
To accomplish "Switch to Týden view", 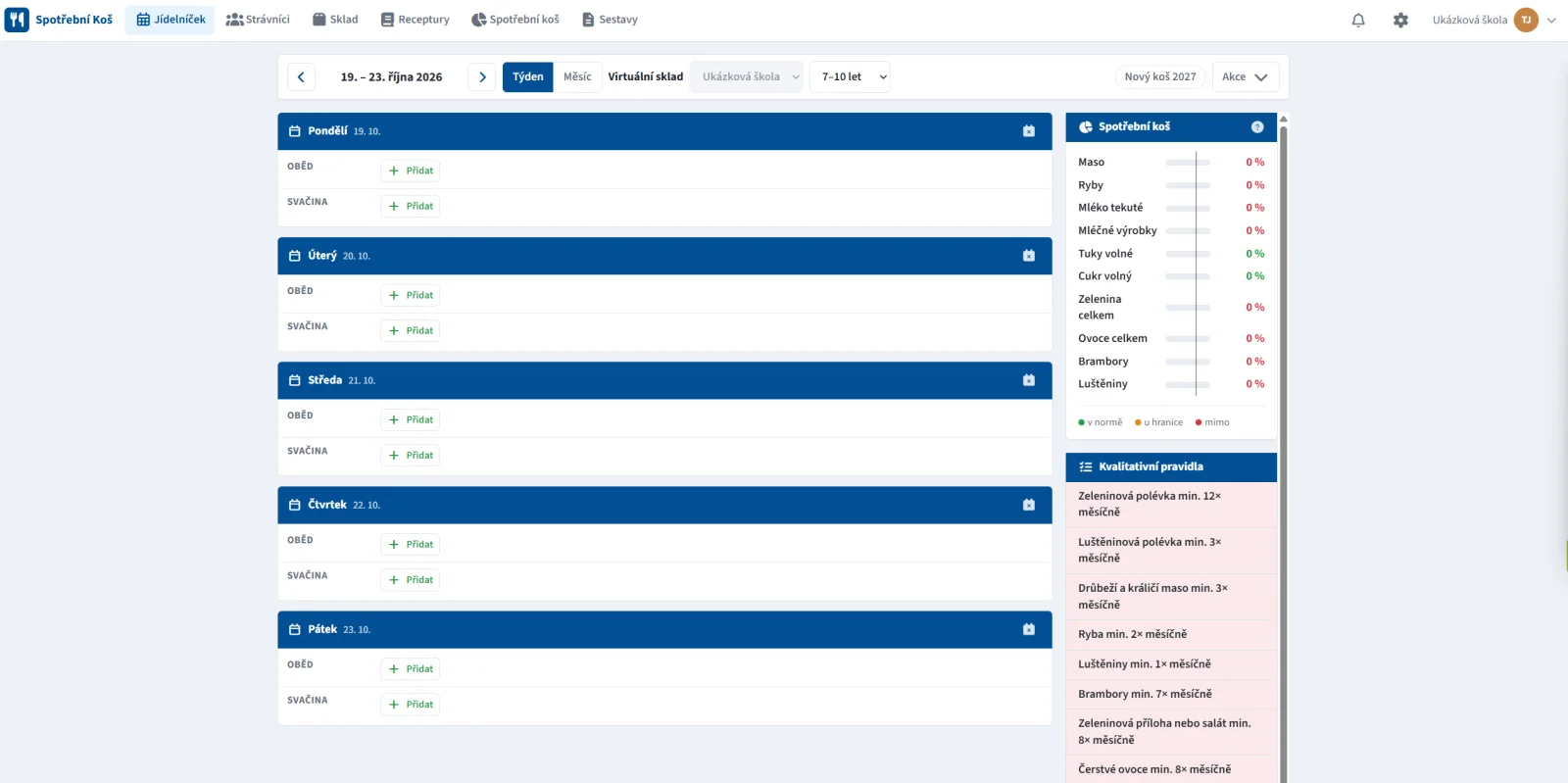I will [x=527, y=76].
